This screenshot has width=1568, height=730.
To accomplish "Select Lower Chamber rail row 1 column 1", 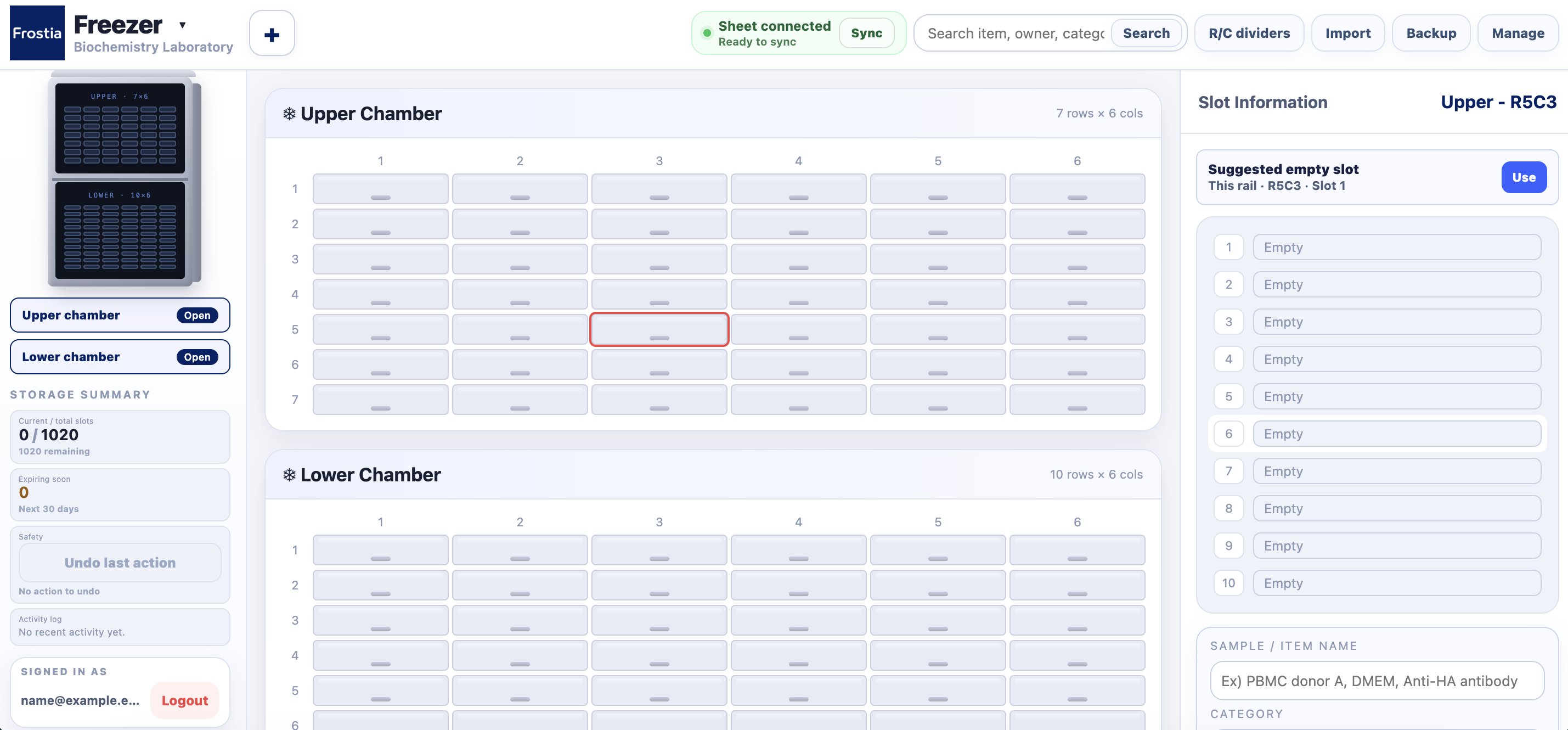I will point(380,550).
